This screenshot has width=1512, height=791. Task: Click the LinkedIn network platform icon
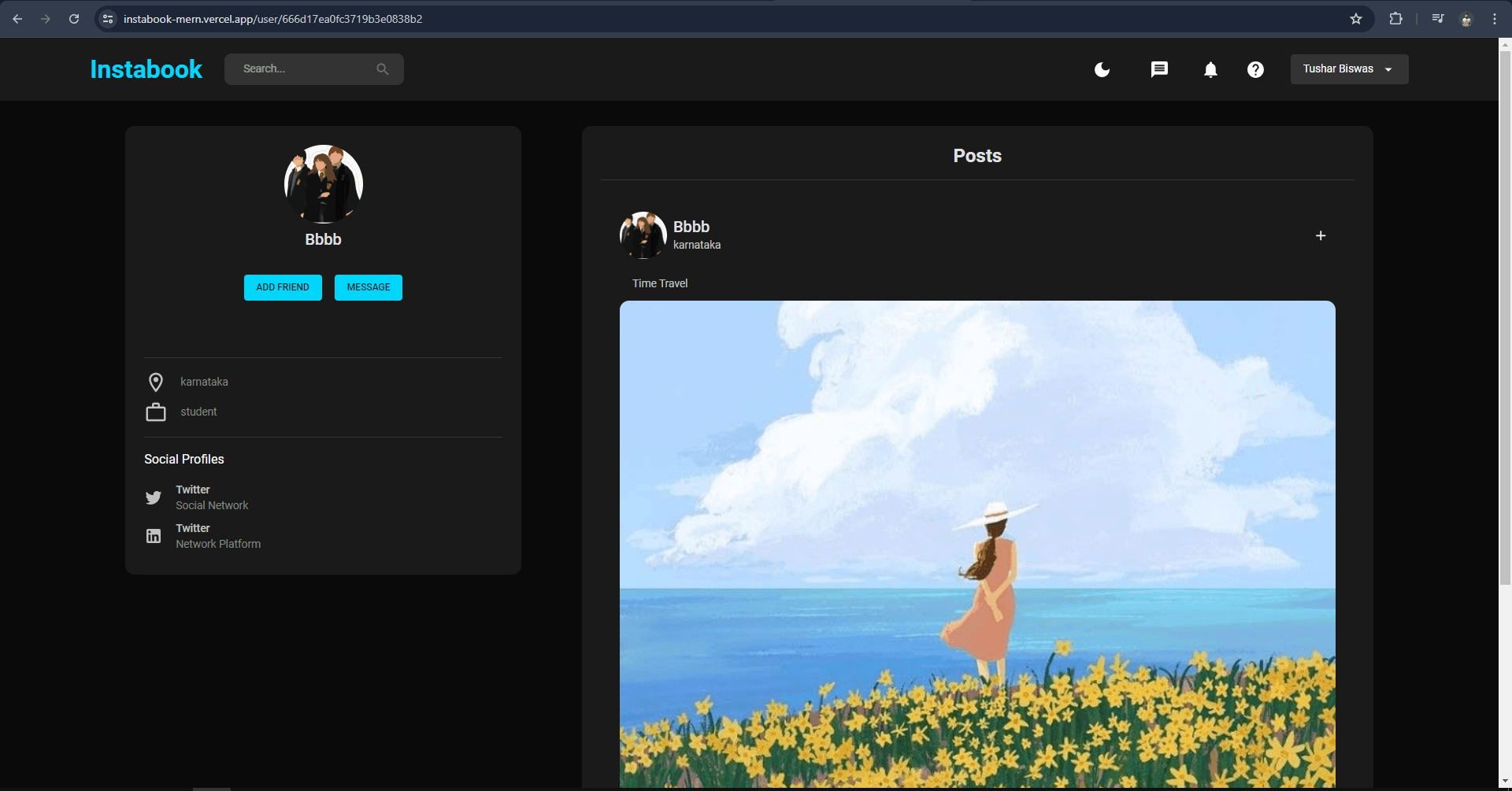[x=154, y=536]
